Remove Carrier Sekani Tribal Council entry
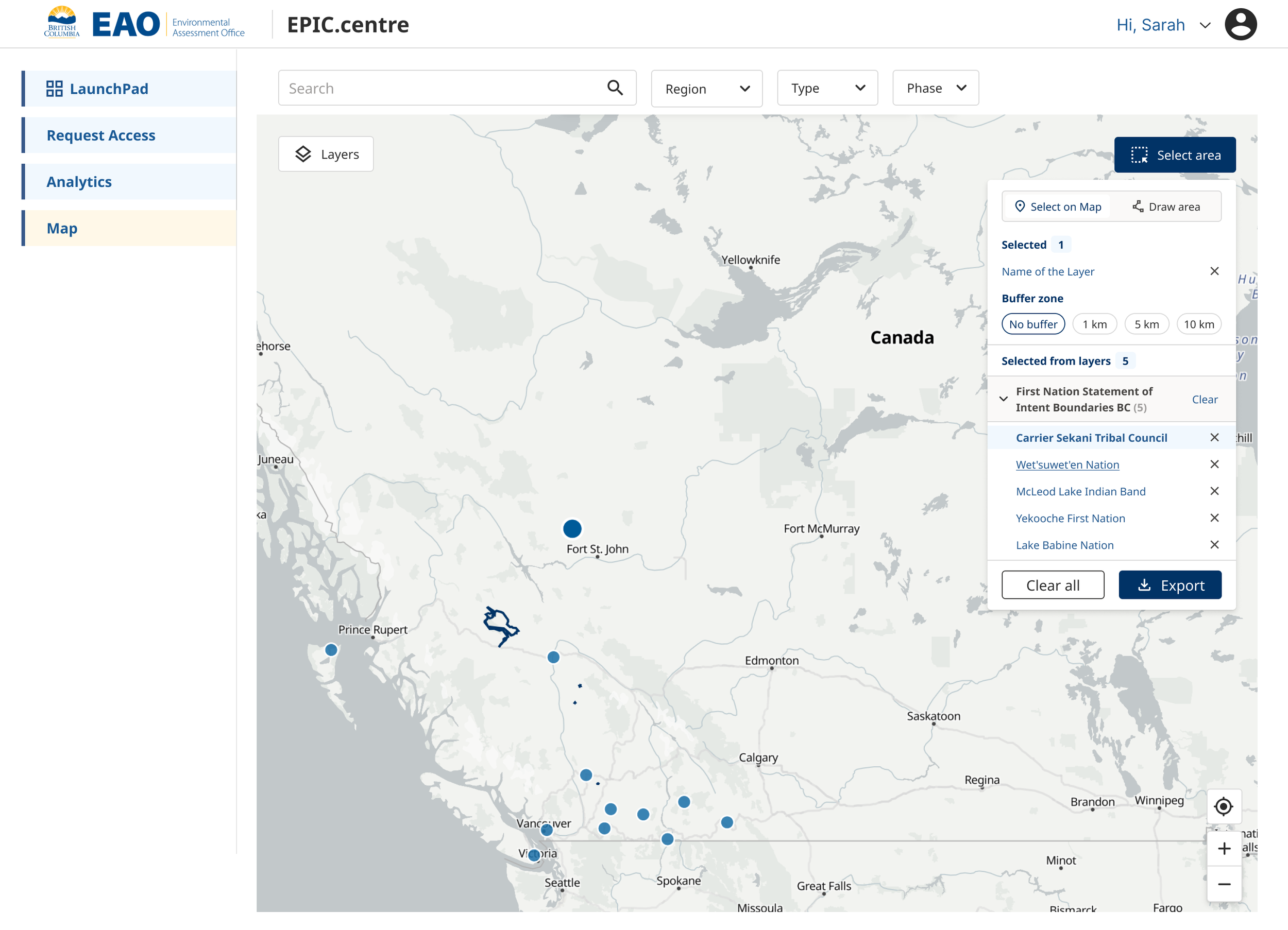The width and height of the screenshot is (1288, 930). (x=1214, y=437)
